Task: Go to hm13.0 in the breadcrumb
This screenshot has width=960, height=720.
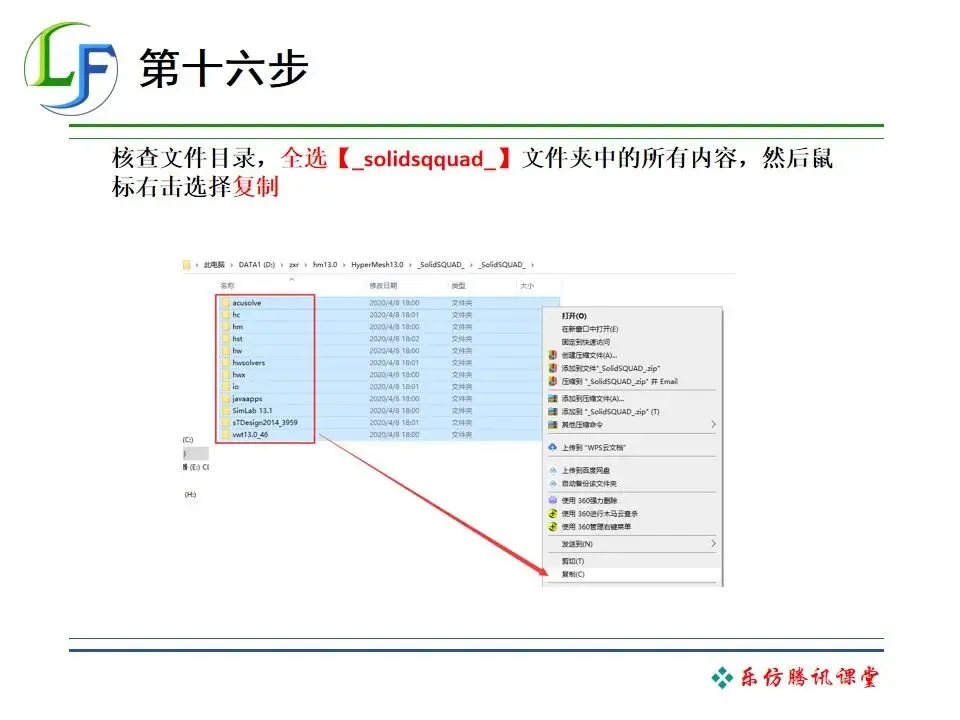Action: pyautogui.click(x=325, y=264)
